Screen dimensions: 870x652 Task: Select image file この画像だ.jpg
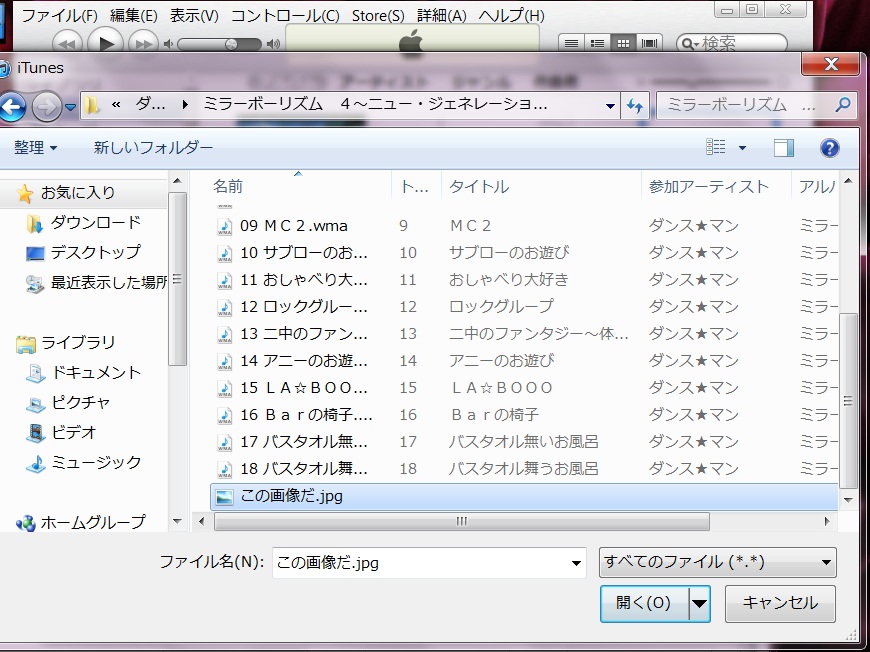[x=524, y=496]
